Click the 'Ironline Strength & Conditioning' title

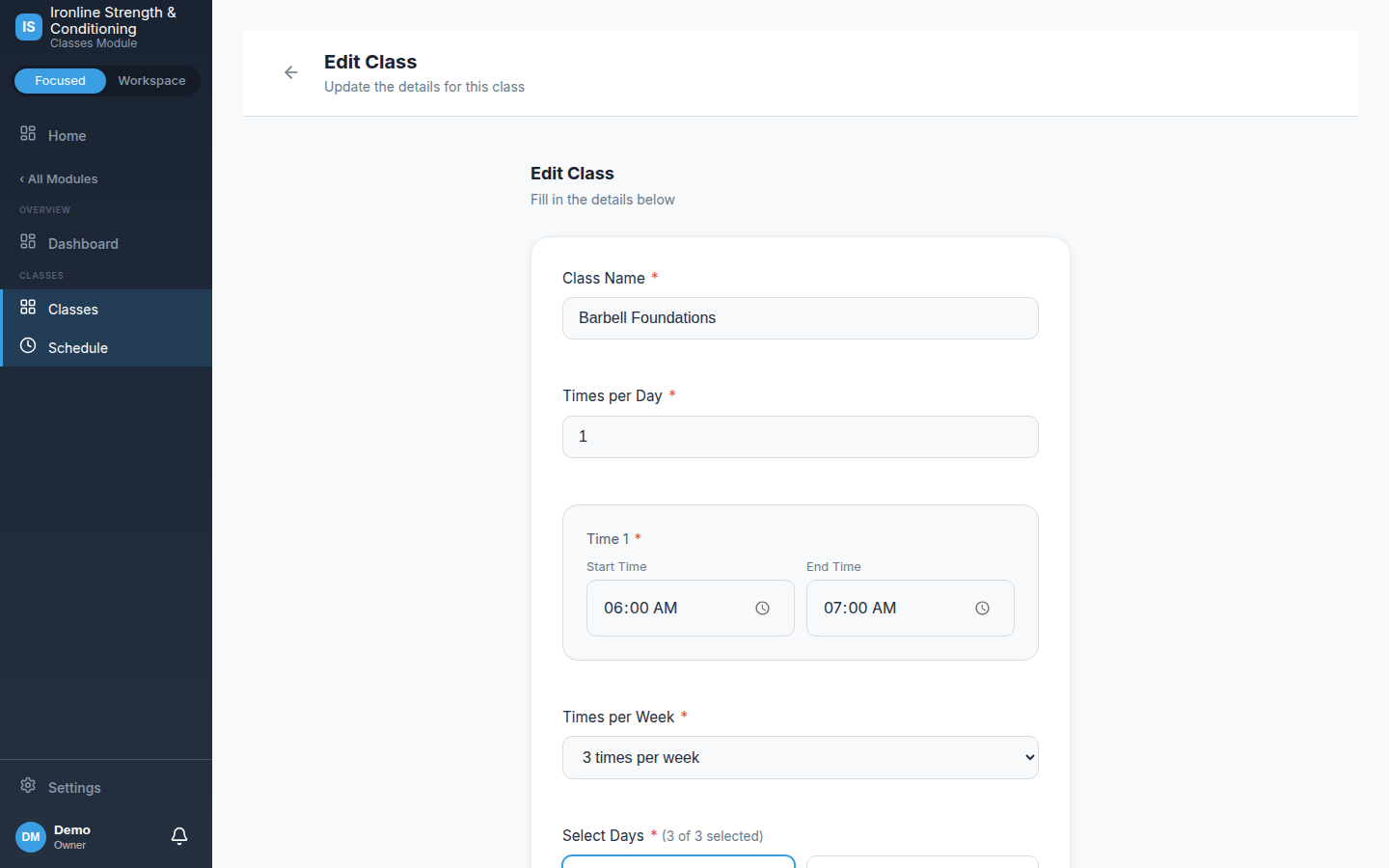click(113, 20)
